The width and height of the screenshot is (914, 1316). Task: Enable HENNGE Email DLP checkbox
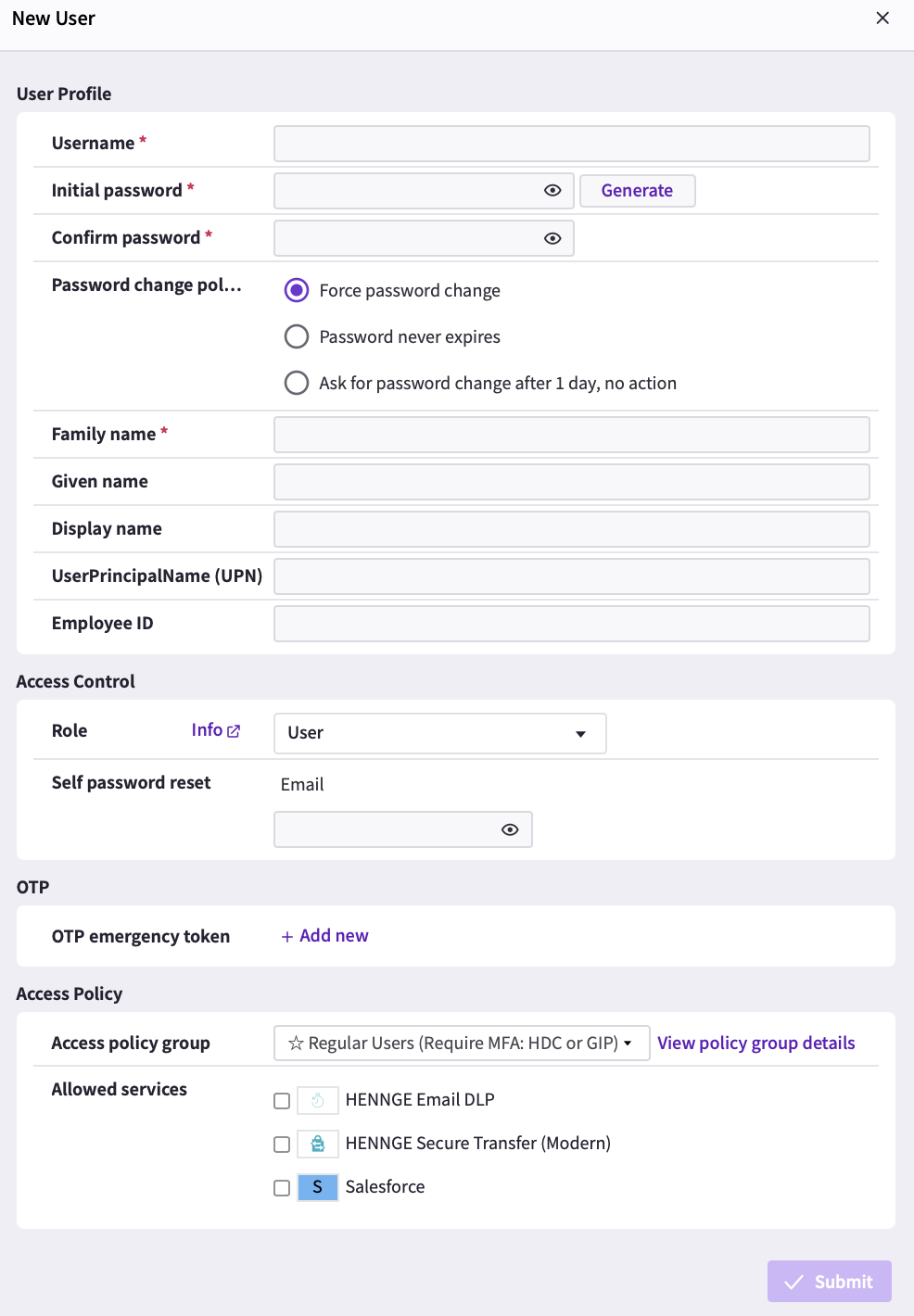282,1101
